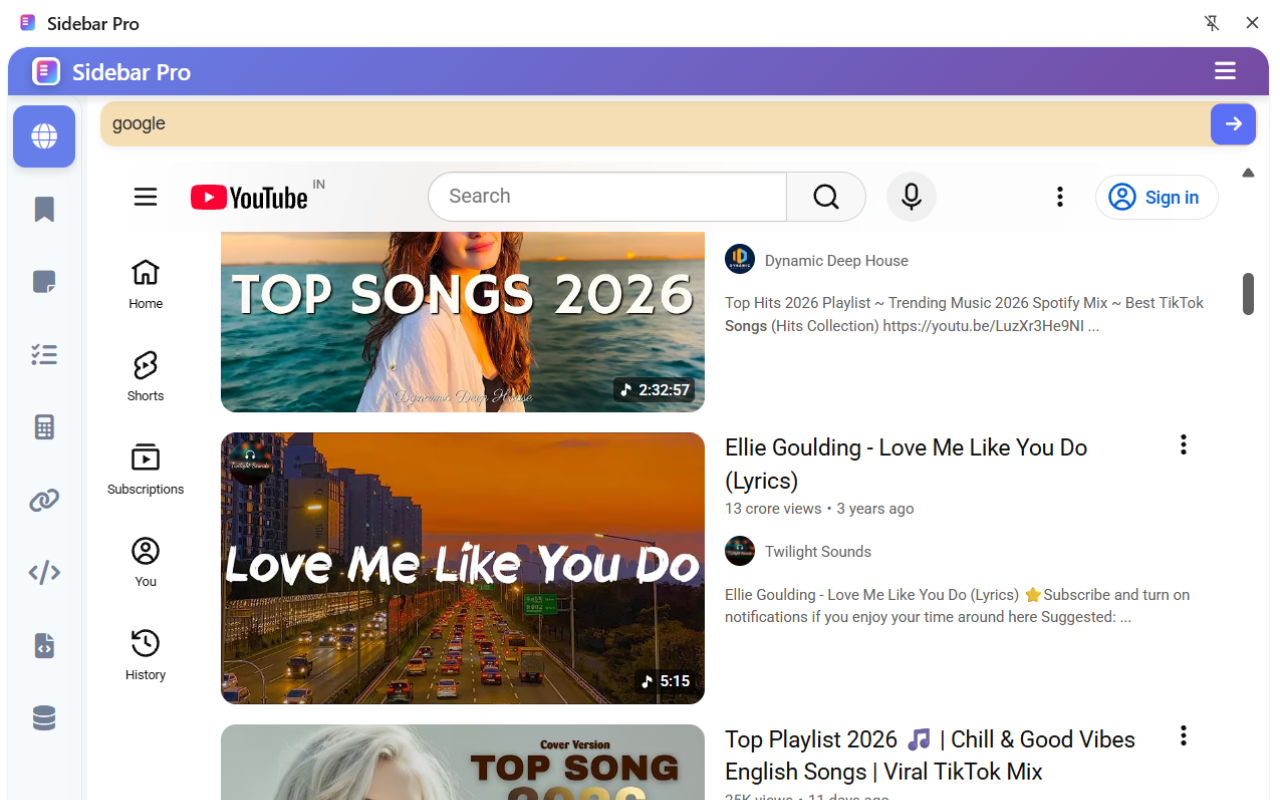This screenshot has width=1280, height=800.
Task: Open the calculator sidebar tool
Action: 44,427
